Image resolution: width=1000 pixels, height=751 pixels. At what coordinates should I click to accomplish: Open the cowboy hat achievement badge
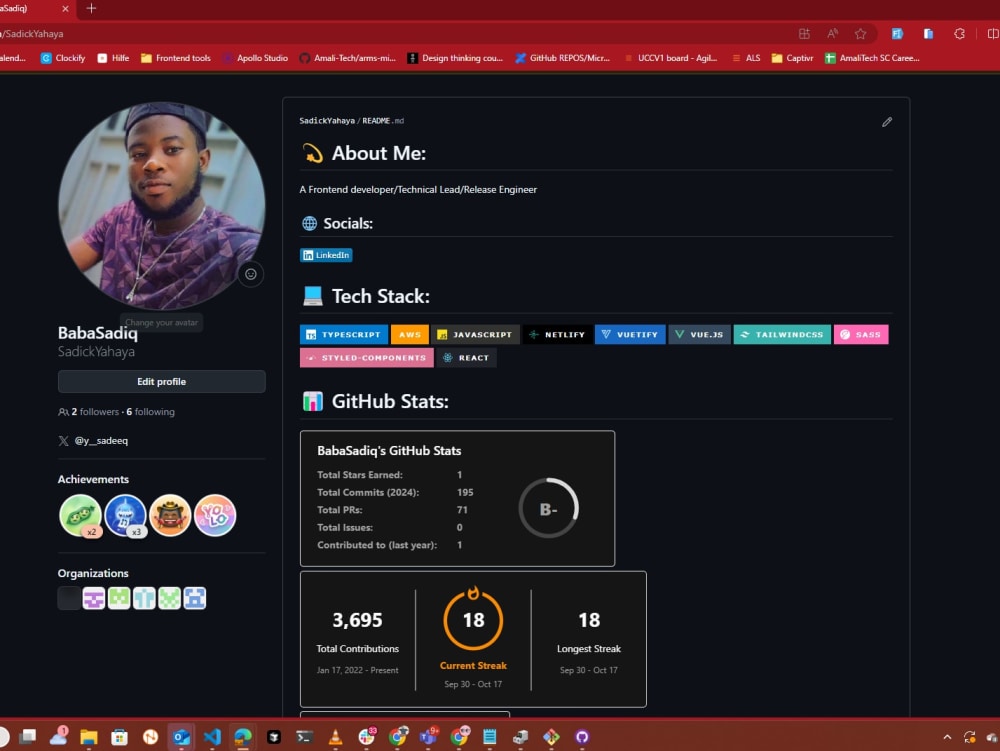pos(170,515)
